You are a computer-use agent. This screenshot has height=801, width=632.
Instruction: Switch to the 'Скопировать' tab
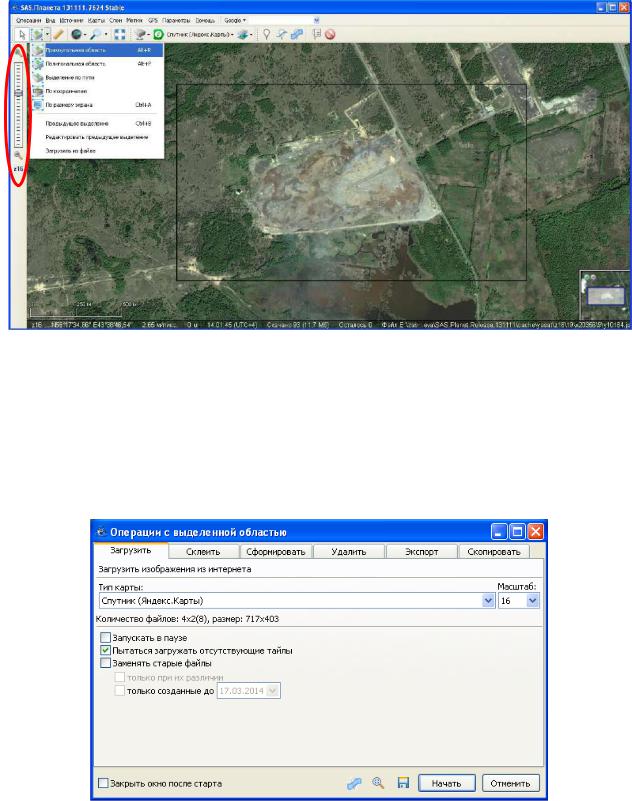click(x=494, y=552)
